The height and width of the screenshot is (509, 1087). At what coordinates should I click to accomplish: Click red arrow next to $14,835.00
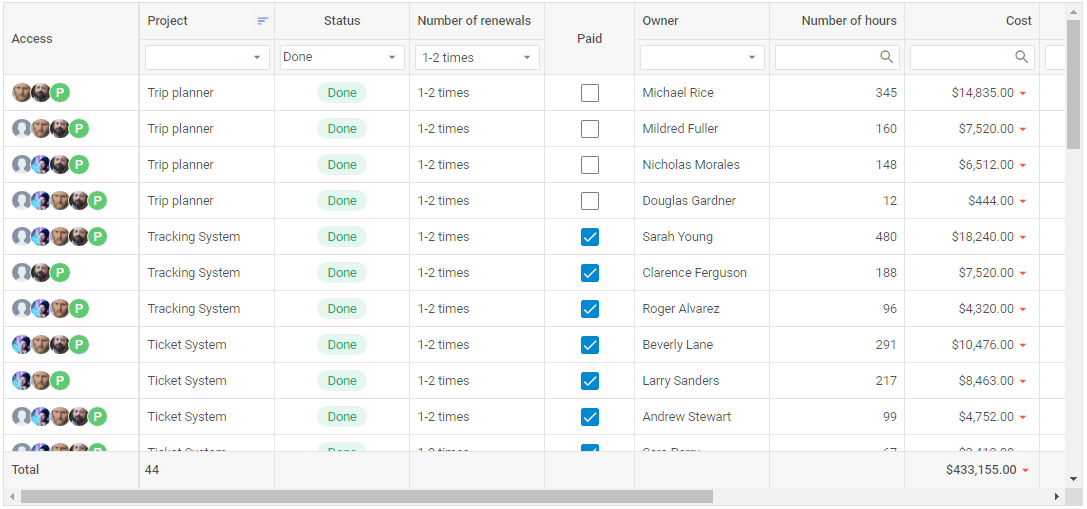click(x=1023, y=94)
